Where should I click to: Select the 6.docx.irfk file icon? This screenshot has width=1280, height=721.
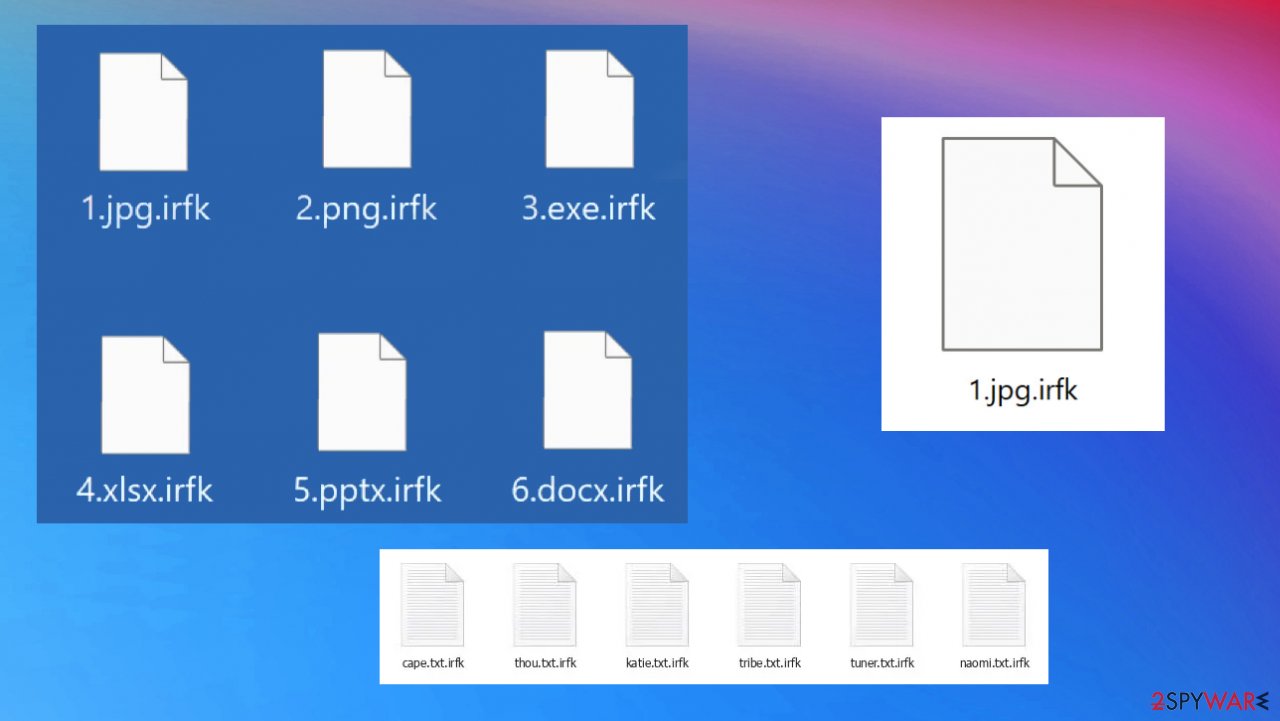point(587,389)
